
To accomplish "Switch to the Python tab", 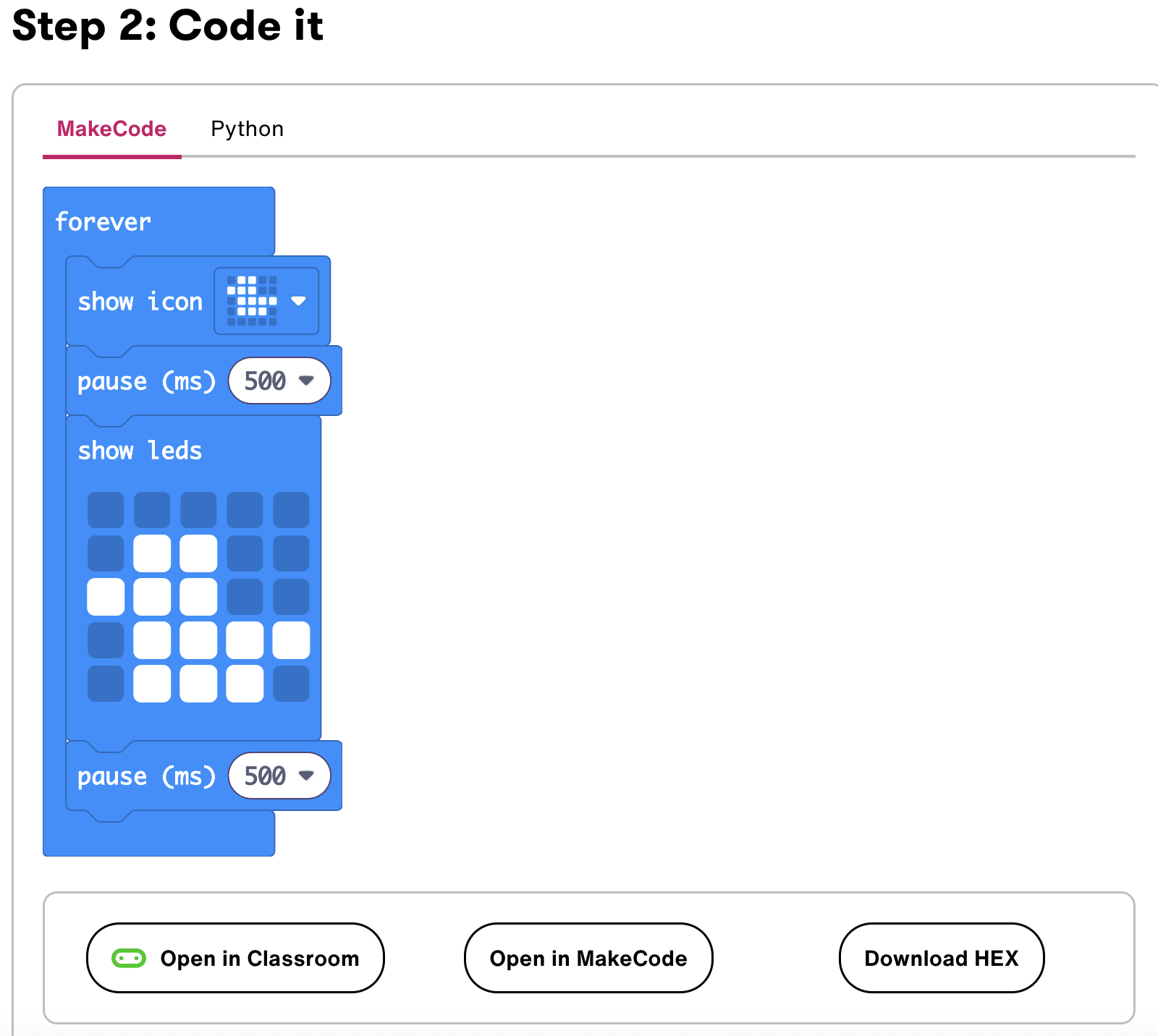I will [x=247, y=129].
